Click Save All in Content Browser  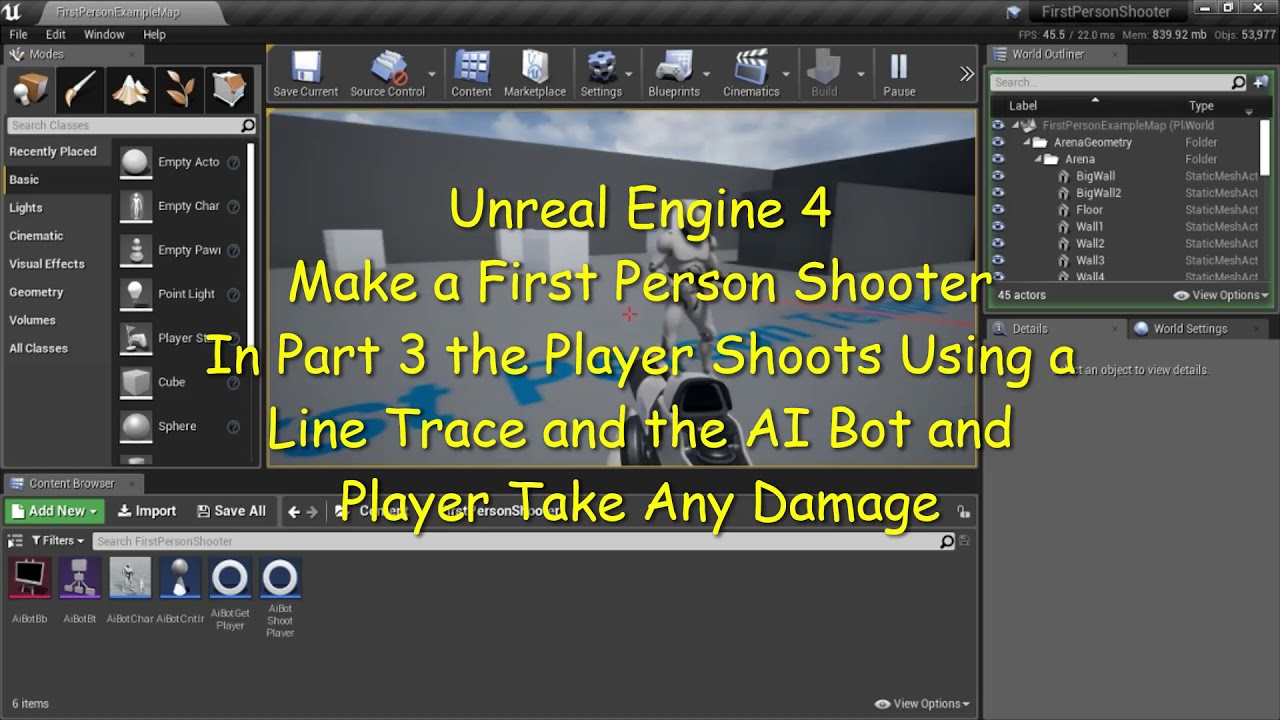[x=231, y=511]
